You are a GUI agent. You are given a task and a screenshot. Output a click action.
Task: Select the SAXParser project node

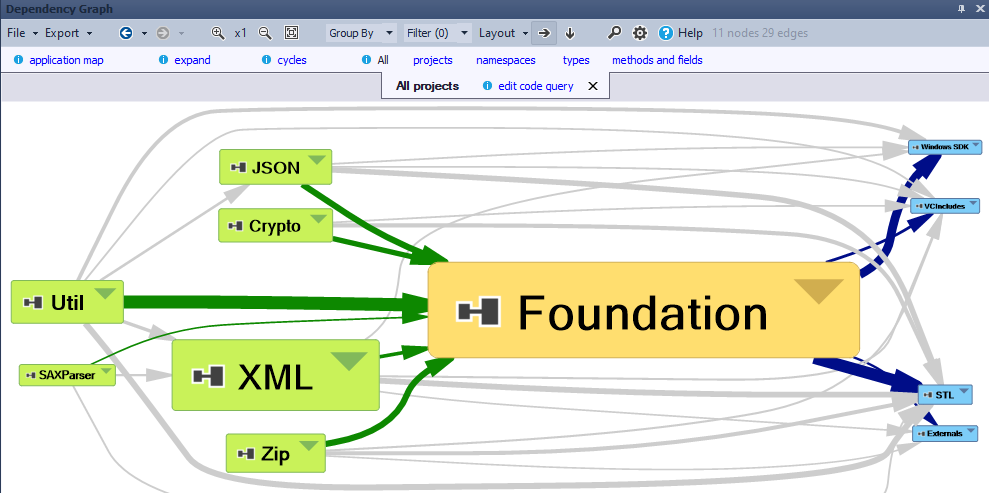coord(67,375)
